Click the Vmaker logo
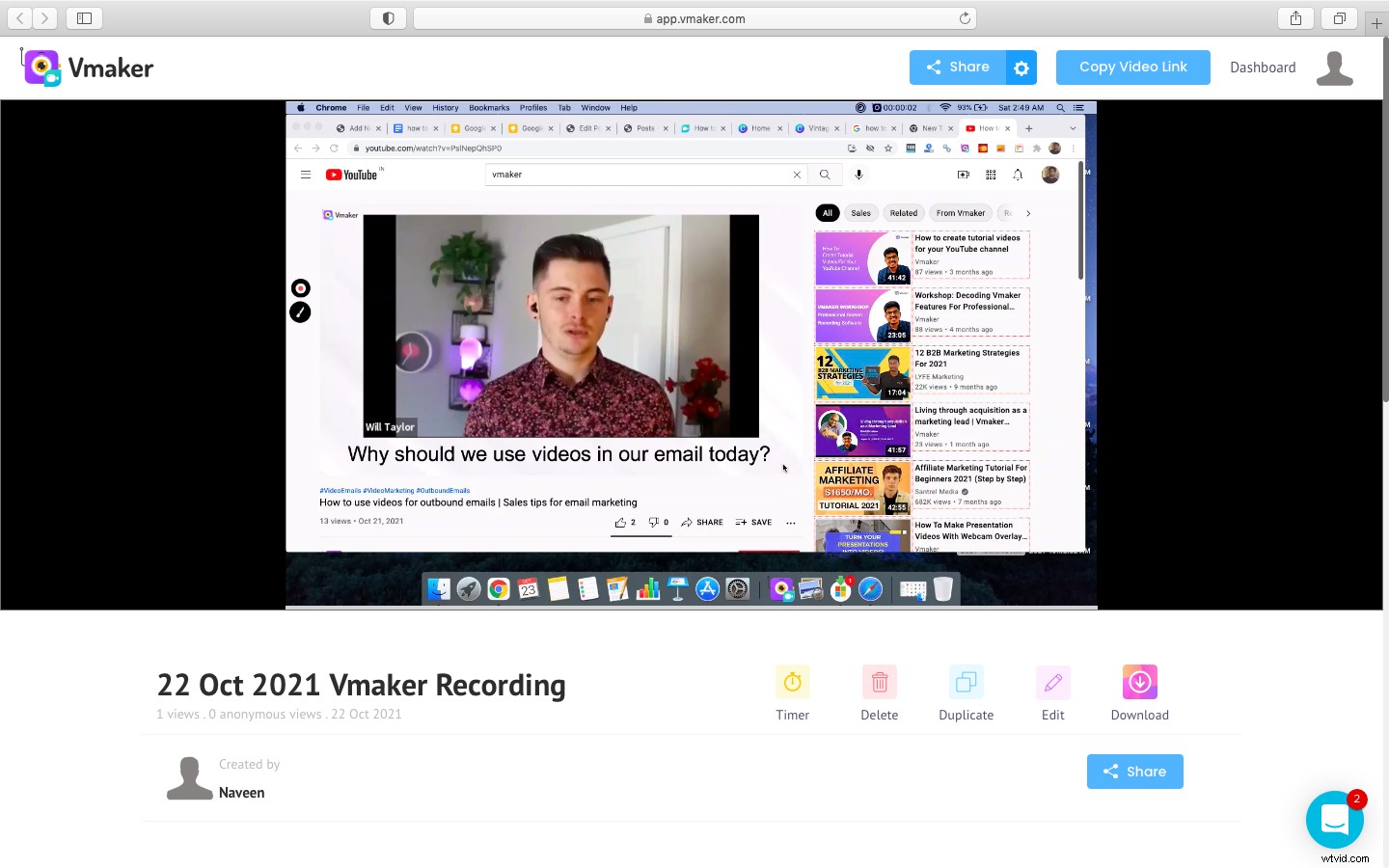 pyautogui.click(x=87, y=67)
